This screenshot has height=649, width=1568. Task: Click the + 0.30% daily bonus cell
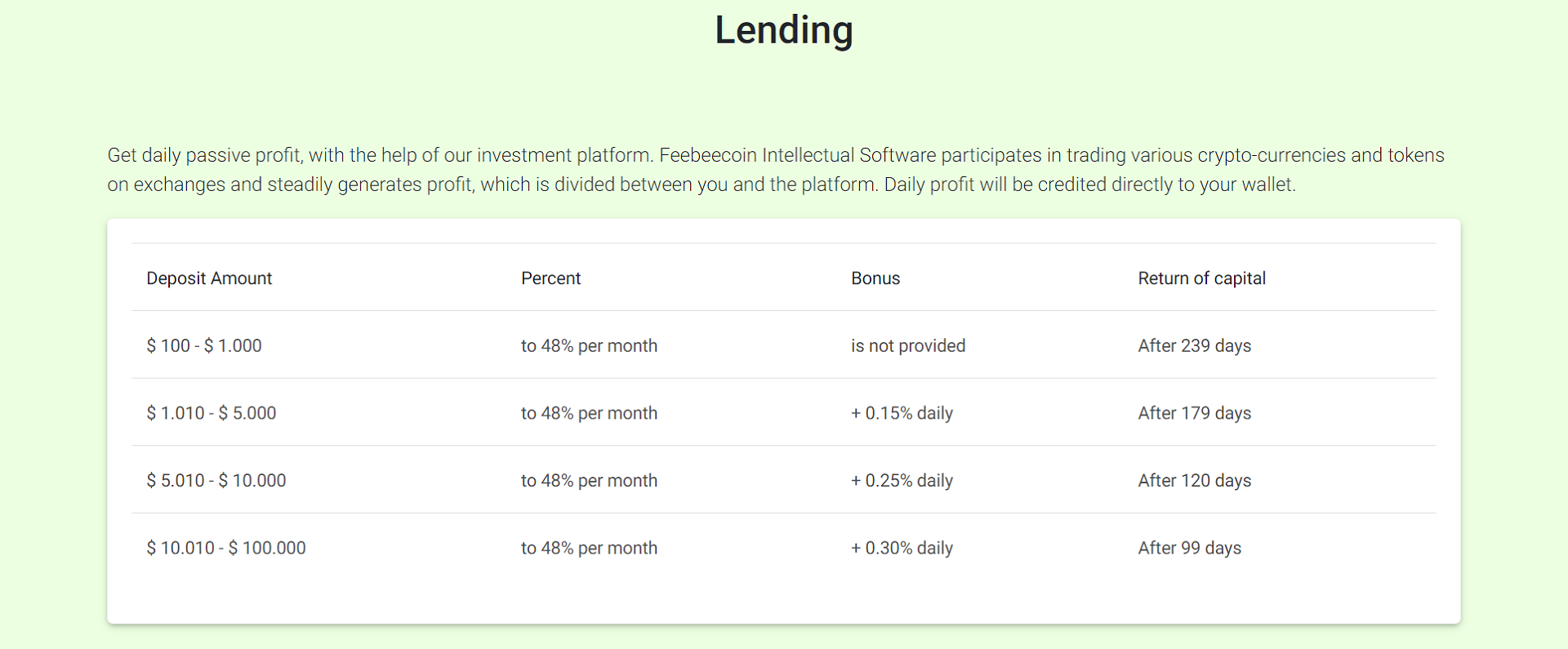click(902, 549)
